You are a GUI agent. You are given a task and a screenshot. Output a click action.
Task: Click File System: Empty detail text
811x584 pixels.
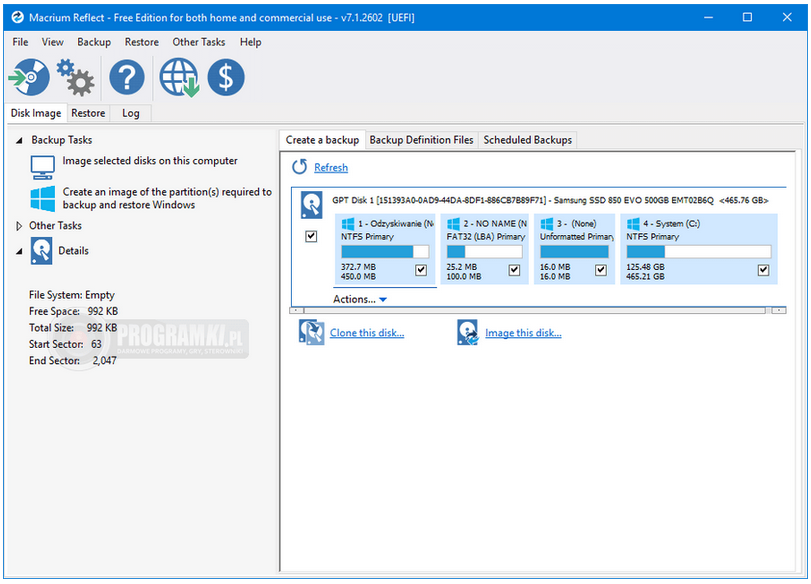(x=72, y=295)
